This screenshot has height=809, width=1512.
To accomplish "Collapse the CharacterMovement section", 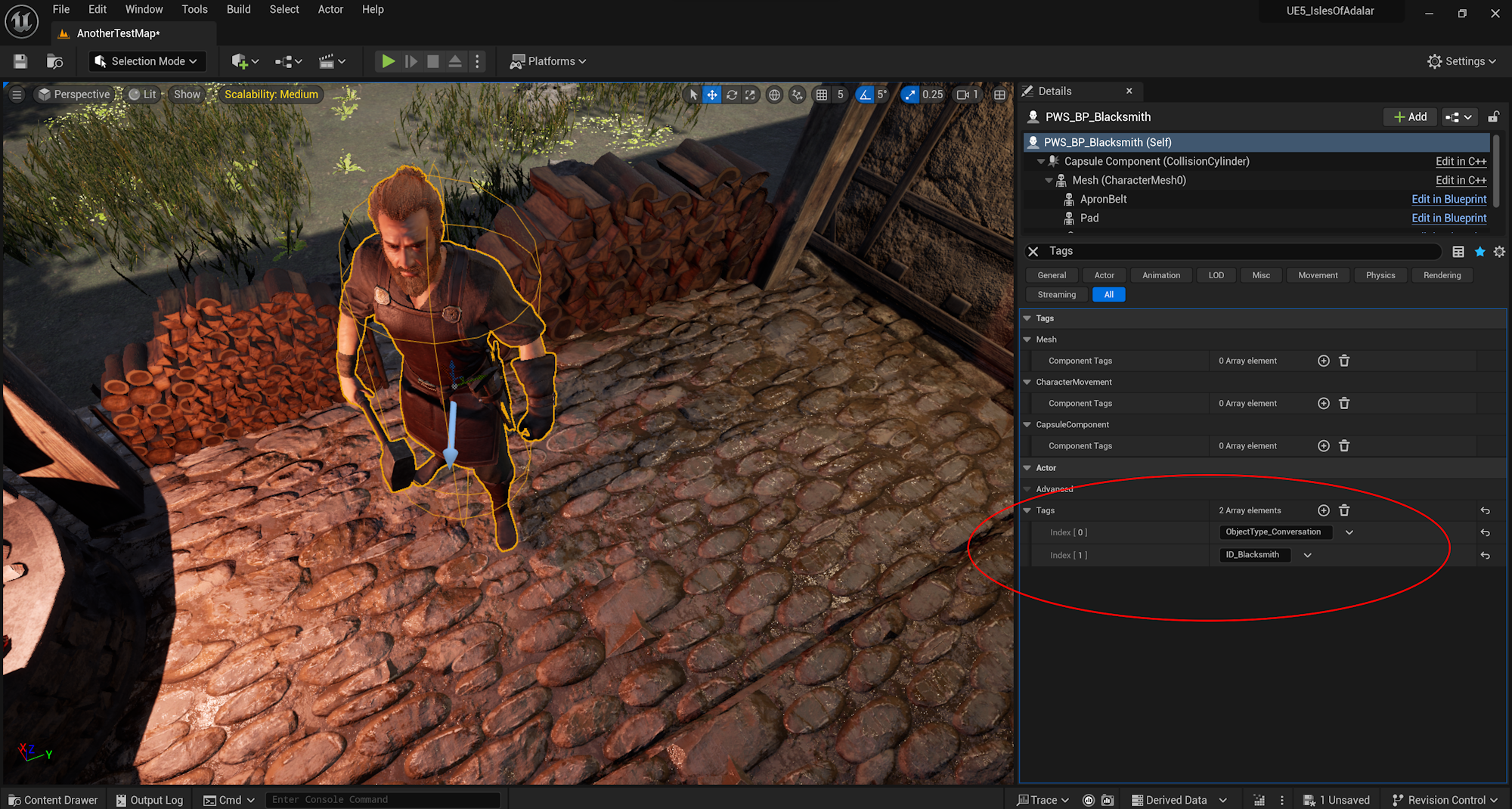I will point(1027,383).
